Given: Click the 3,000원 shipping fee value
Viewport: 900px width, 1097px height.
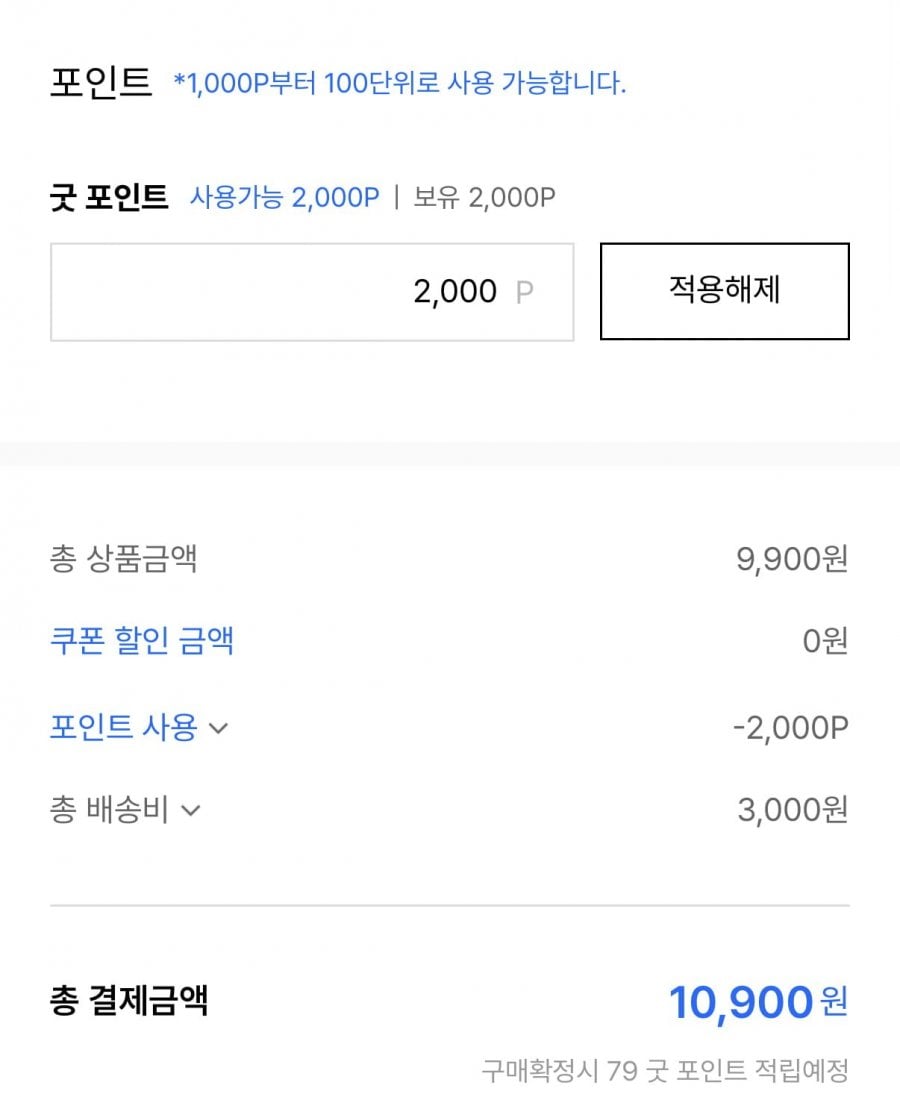Looking at the screenshot, I should (x=792, y=810).
